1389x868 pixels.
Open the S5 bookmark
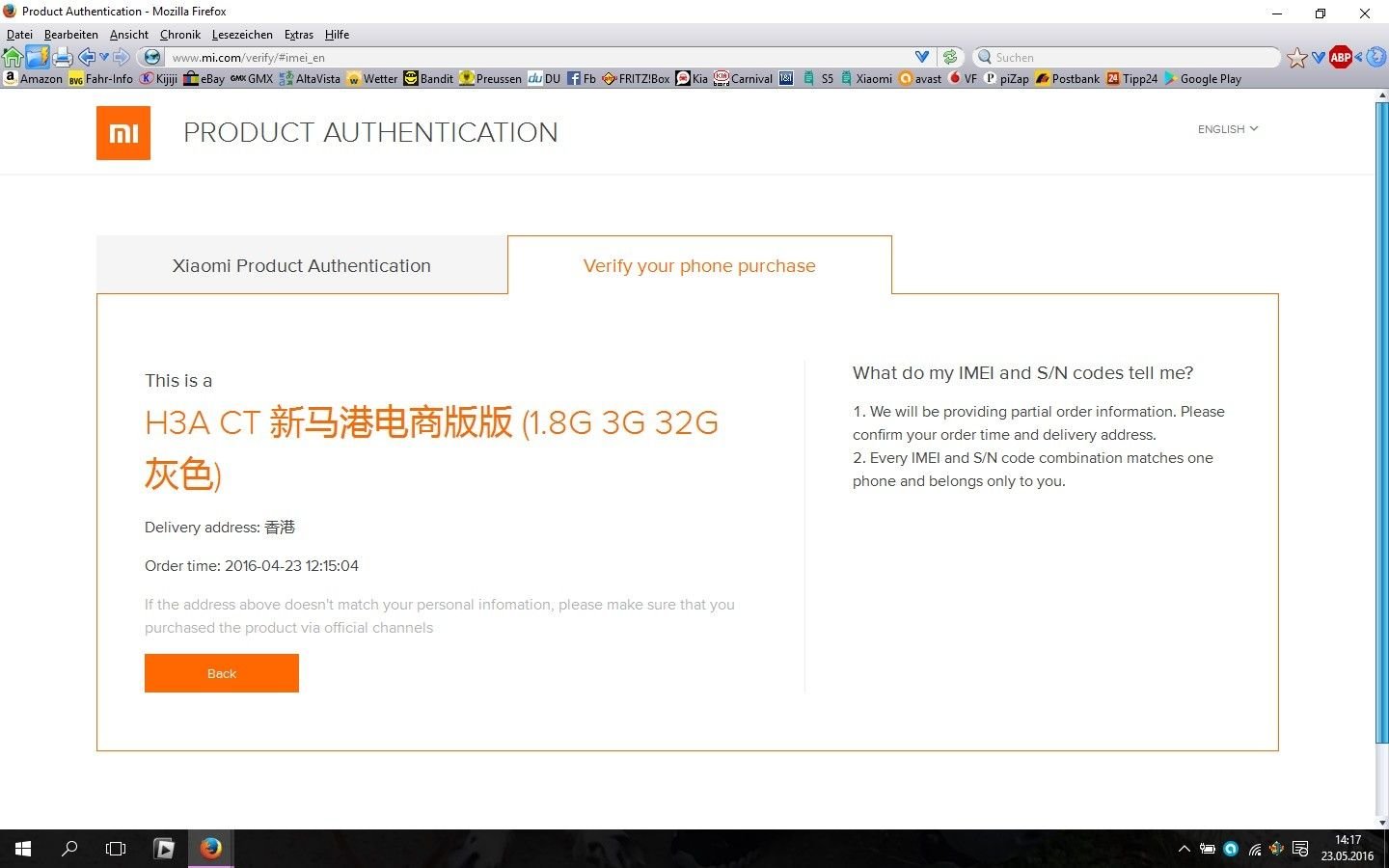tap(818, 78)
